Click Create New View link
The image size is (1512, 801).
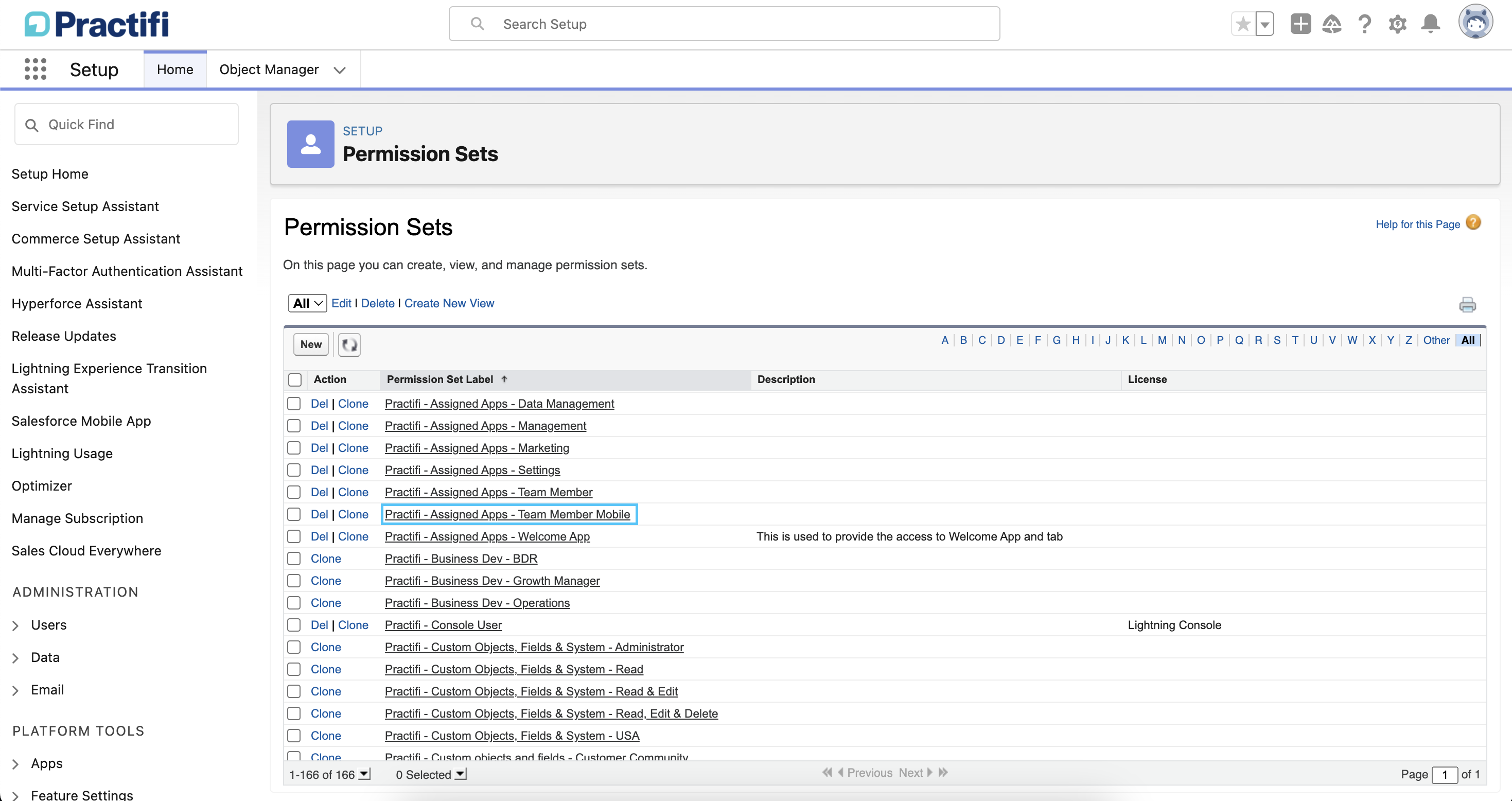pos(449,303)
